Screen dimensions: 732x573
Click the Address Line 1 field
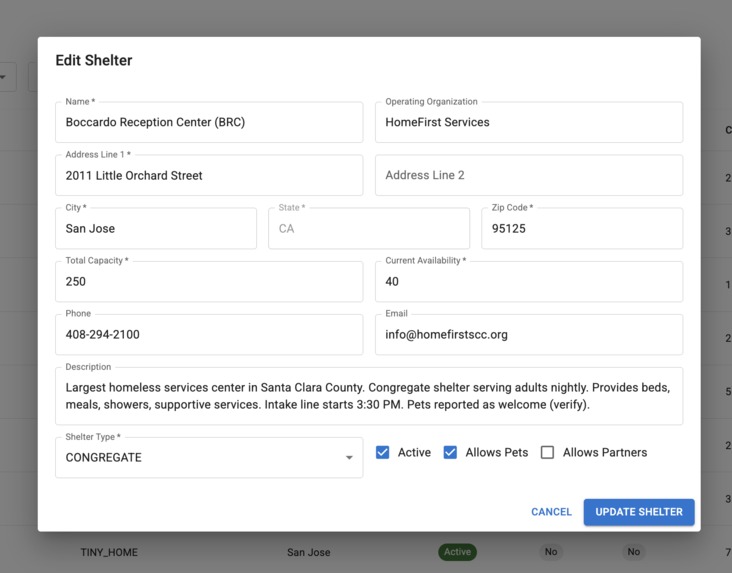click(209, 176)
